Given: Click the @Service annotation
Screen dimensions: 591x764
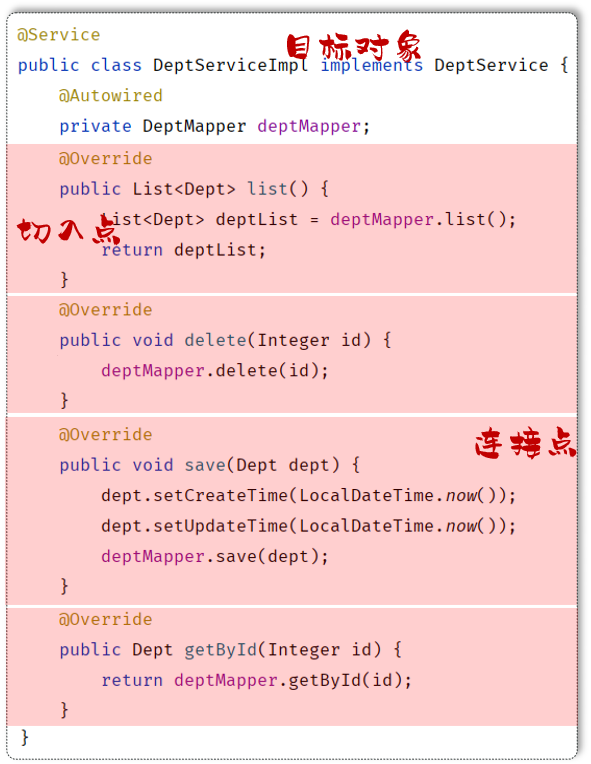Looking at the screenshot, I should click(x=58, y=35).
